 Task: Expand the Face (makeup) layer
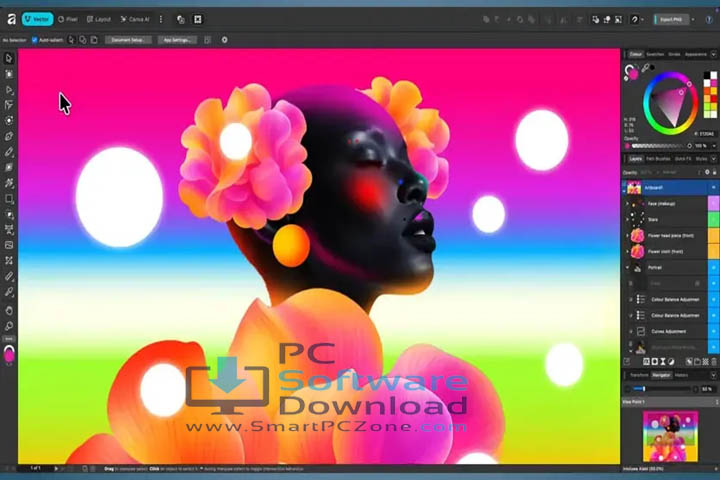[627, 203]
